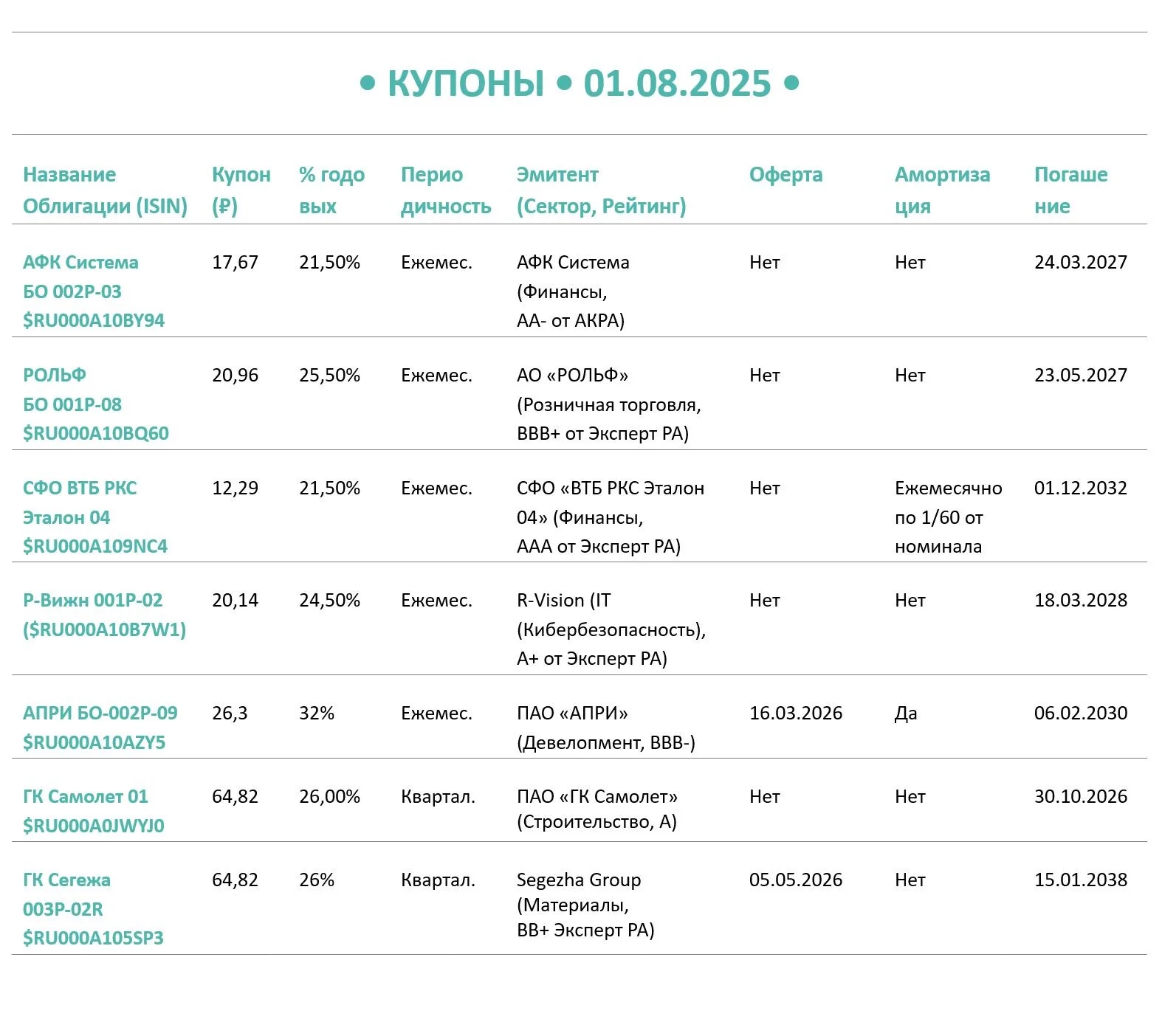Click issuer "R-Vision (IT (Кибербезопасность)" description

[x=611, y=629]
